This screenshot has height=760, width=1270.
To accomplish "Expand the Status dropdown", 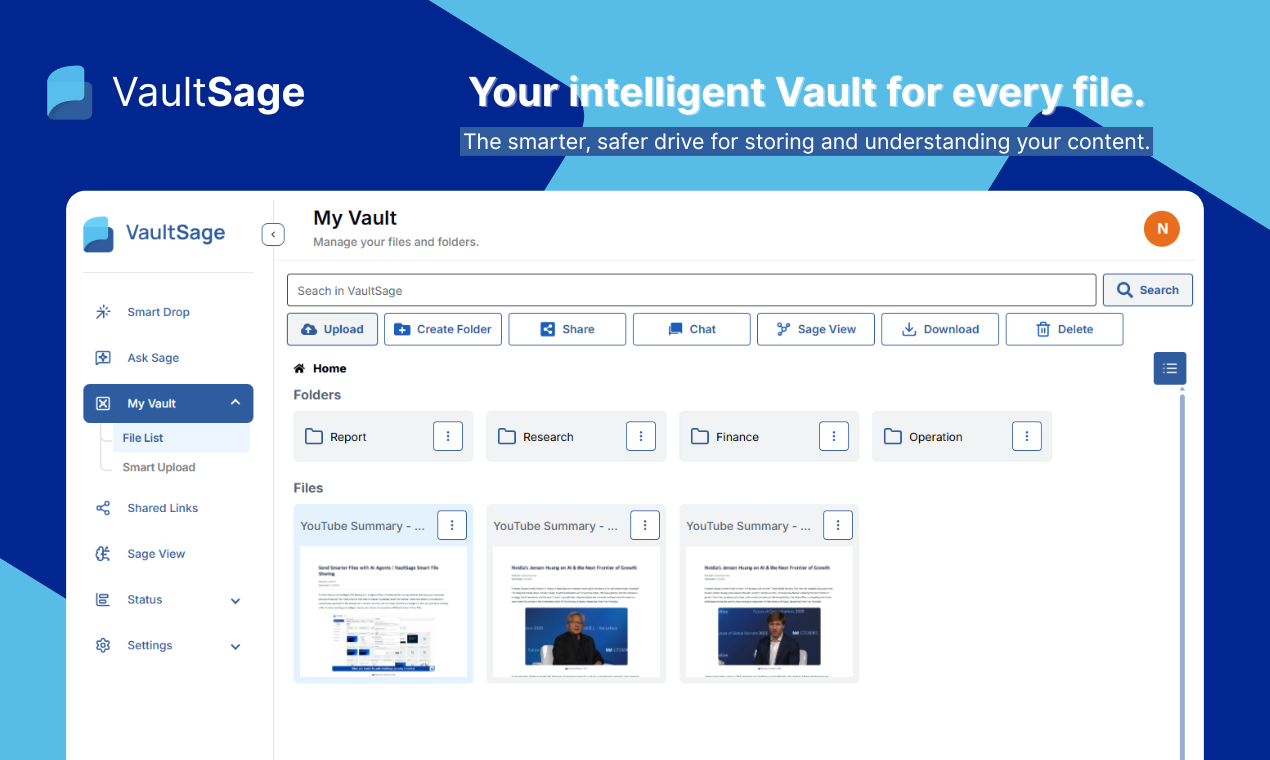I will (x=235, y=600).
